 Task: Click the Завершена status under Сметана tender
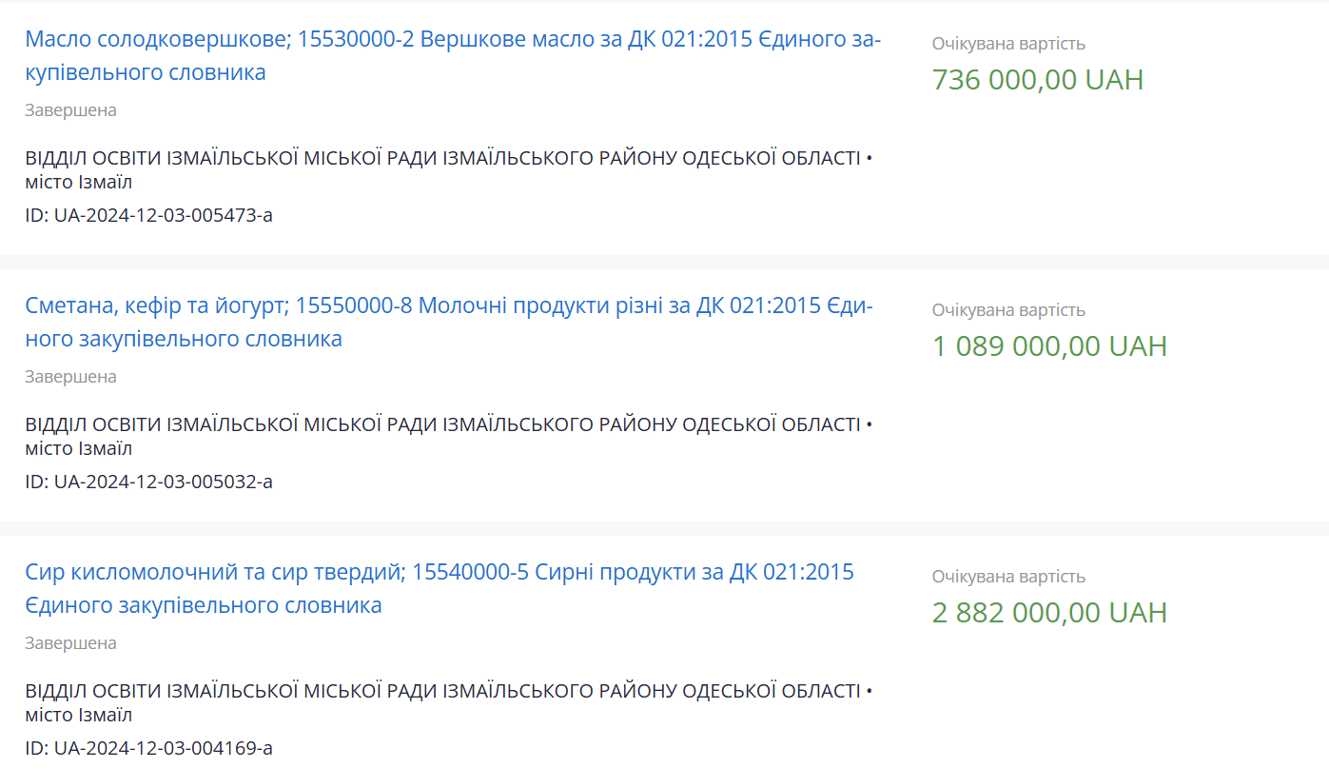point(71,377)
